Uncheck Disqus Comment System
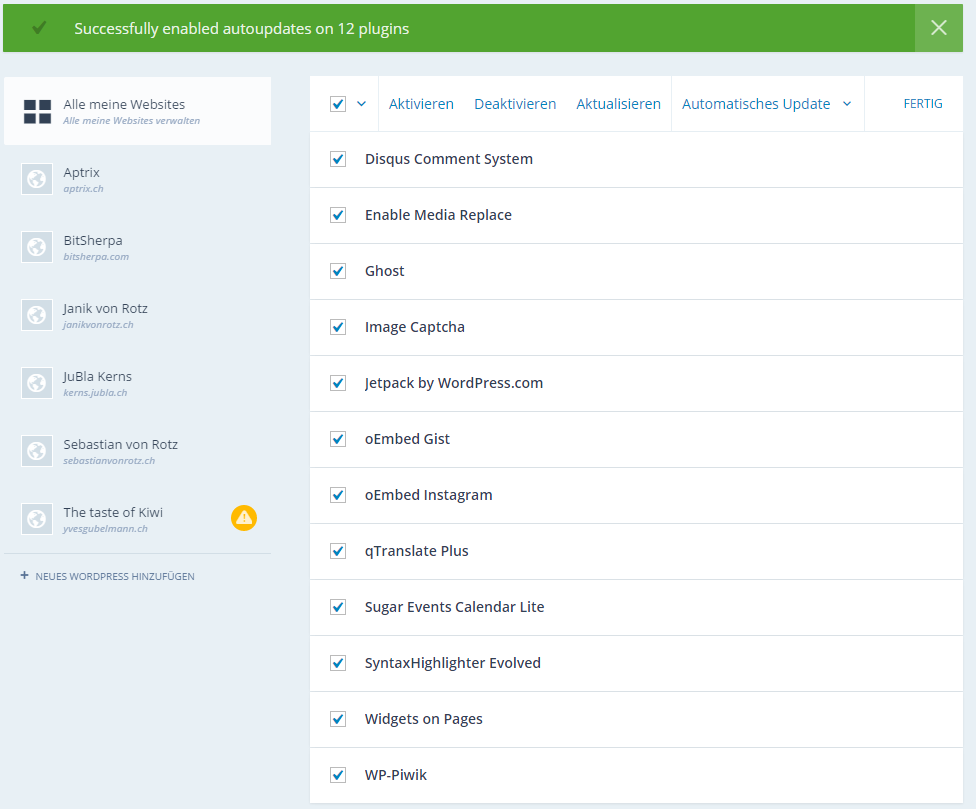The height and width of the screenshot is (809, 976). (338, 159)
